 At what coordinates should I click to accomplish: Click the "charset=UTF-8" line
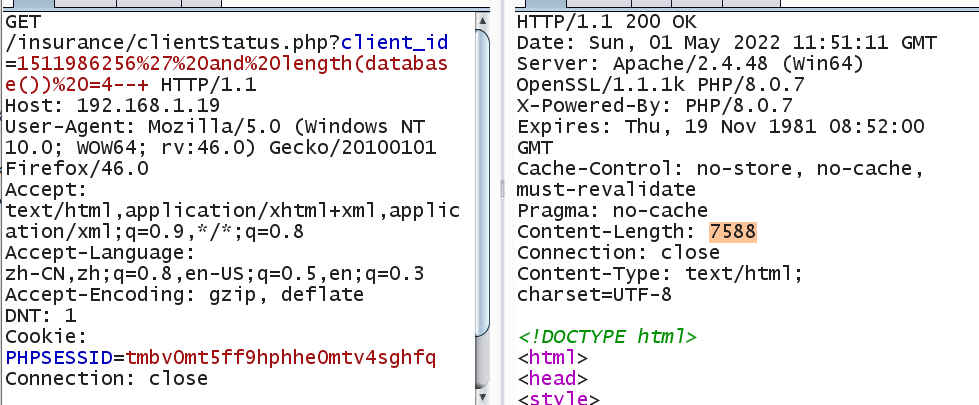[x=594, y=295]
